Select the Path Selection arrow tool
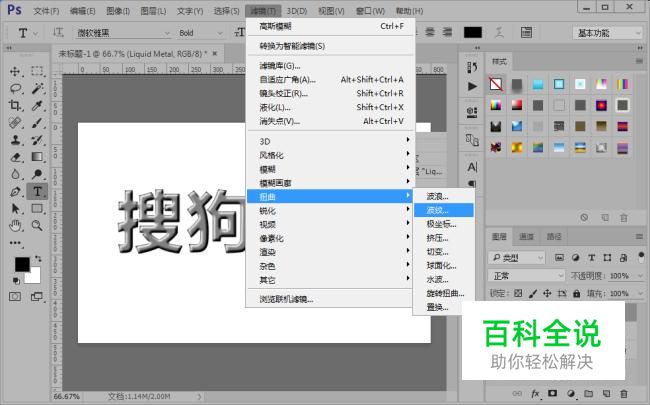 [15, 209]
